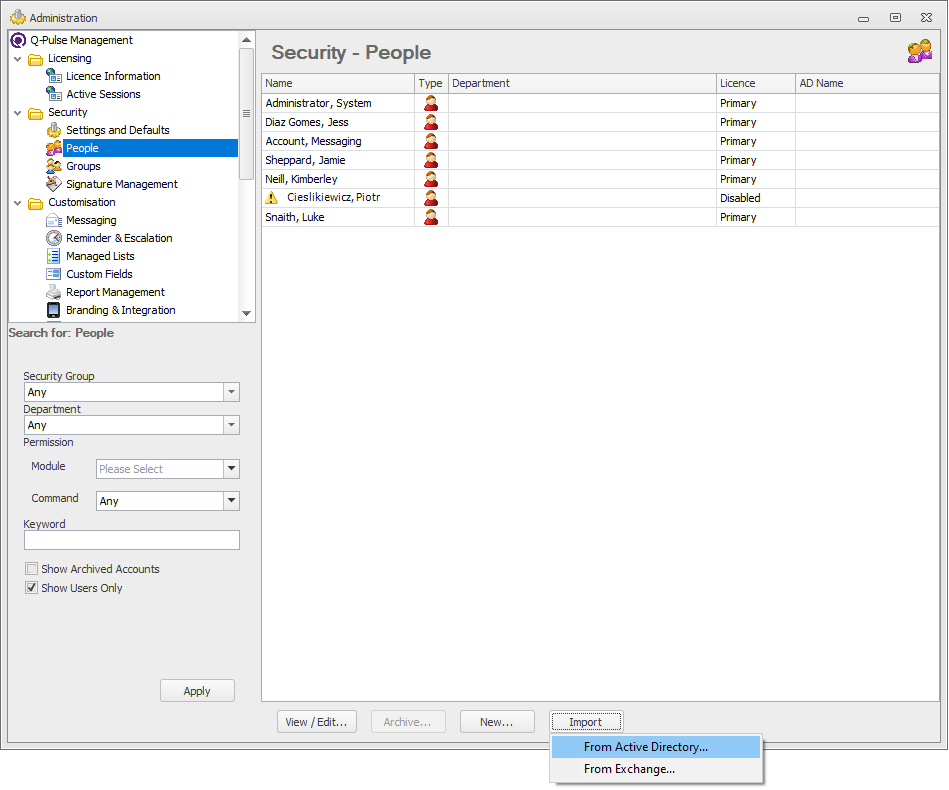Click the Report Management printer icon
949x790 pixels.
point(54,292)
